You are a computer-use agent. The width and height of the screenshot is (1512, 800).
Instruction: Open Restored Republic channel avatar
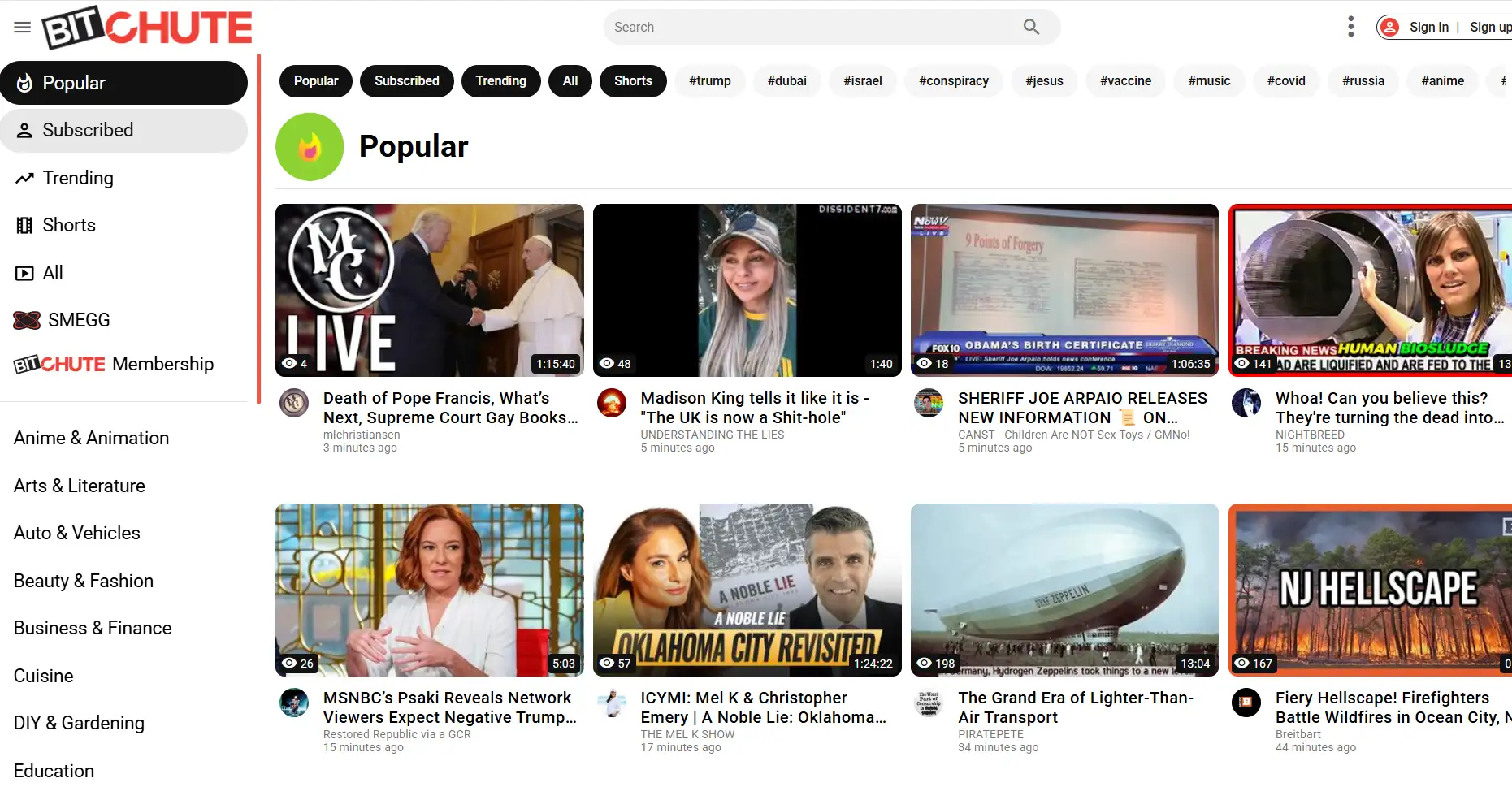coord(294,703)
